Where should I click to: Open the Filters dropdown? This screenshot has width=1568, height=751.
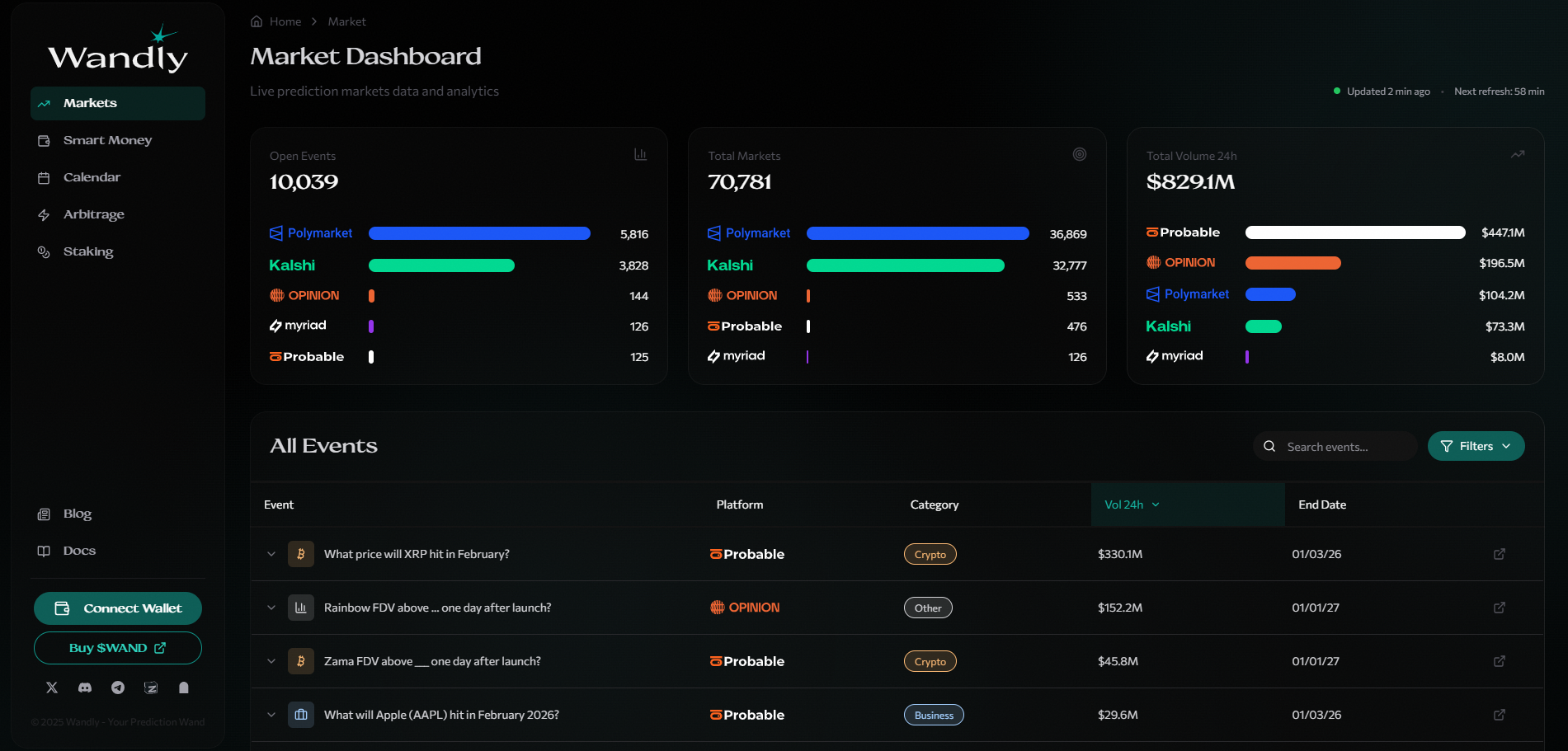1476,446
